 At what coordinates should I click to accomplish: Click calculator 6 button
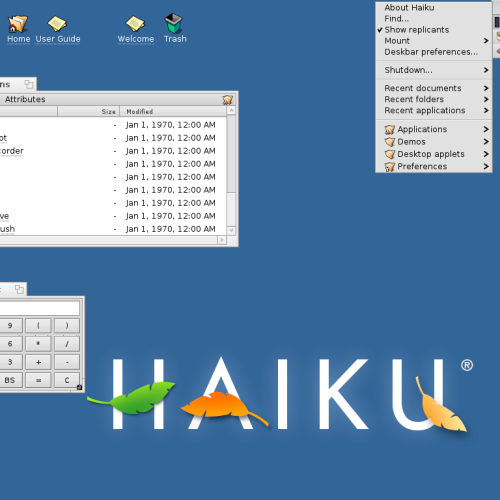coord(10,344)
